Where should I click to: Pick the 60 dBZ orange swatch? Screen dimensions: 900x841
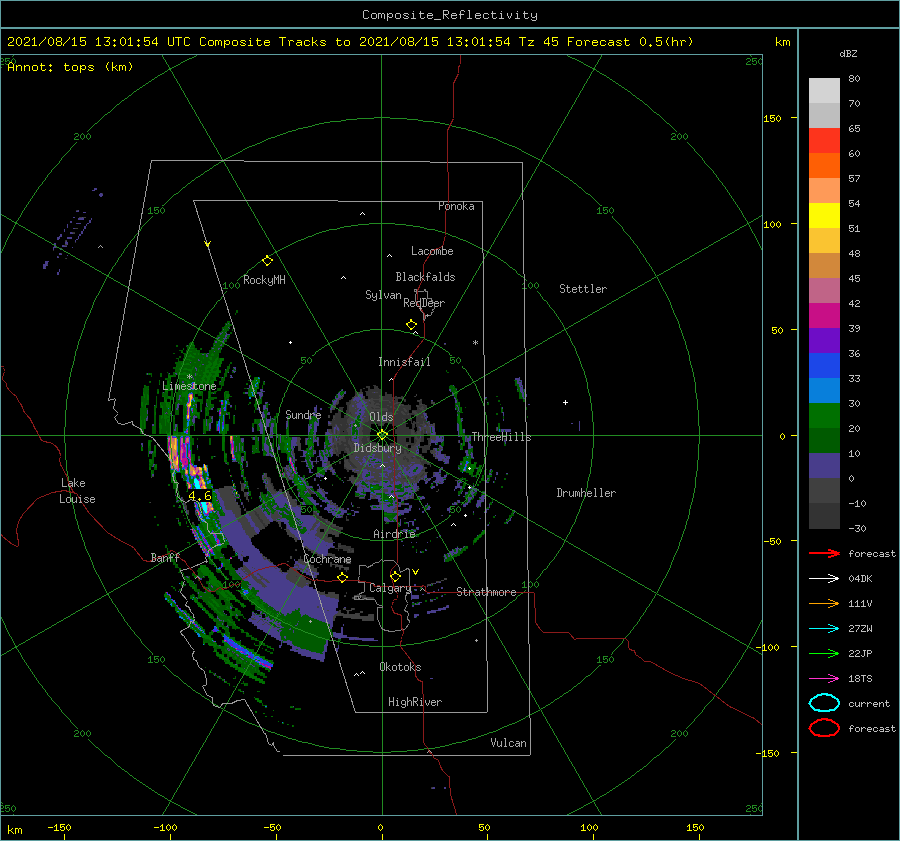(x=824, y=165)
